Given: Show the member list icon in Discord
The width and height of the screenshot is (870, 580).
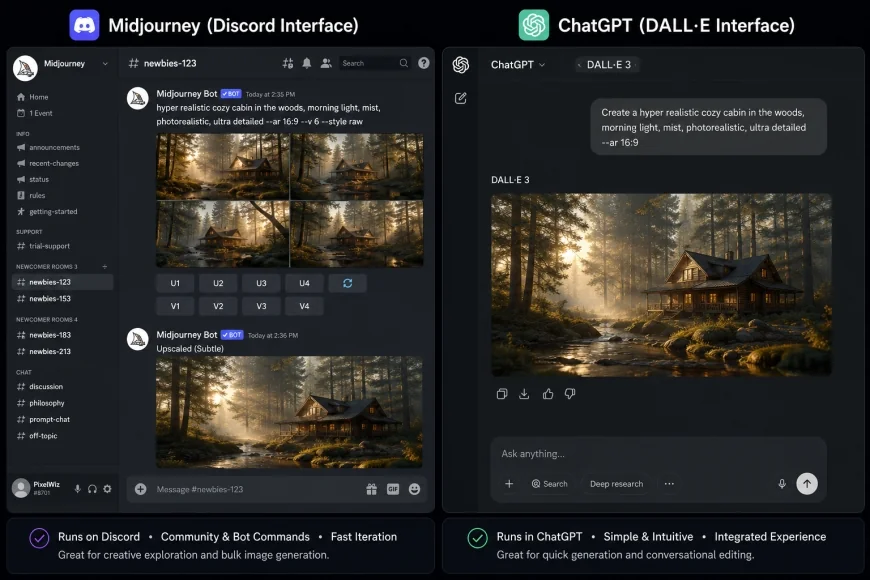Looking at the screenshot, I should (326, 63).
